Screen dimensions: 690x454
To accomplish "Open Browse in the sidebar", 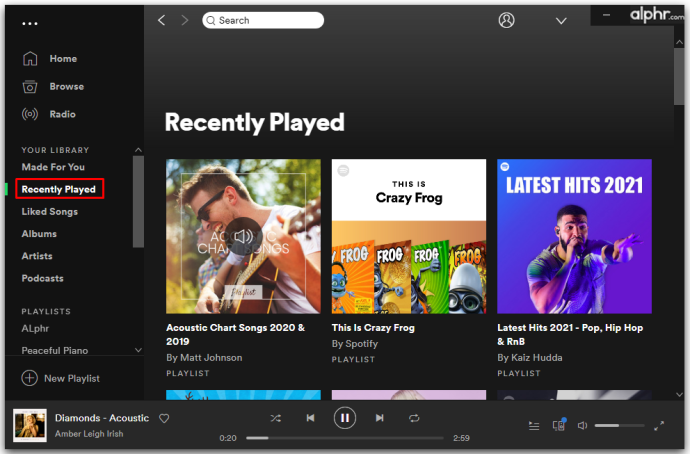I will [x=66, y=86].
